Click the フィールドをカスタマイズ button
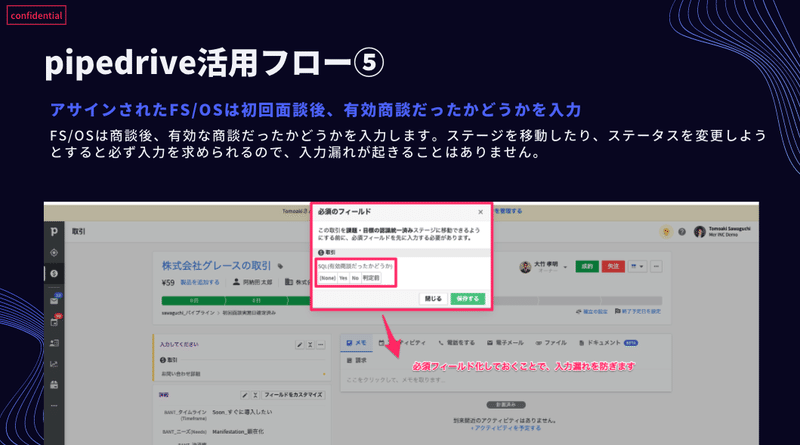 pos(293,395)
